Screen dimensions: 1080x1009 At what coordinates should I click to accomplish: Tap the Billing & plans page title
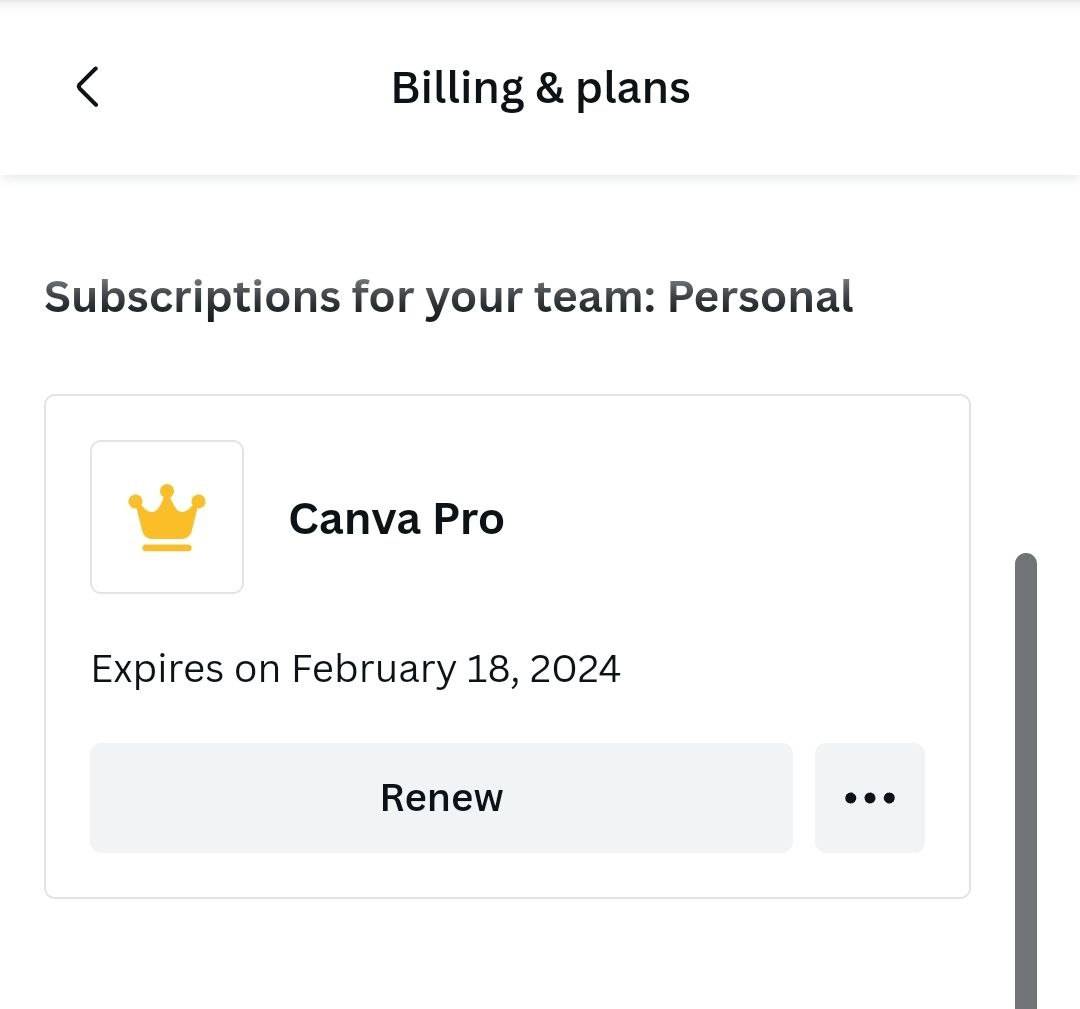(x=540, y=88)
